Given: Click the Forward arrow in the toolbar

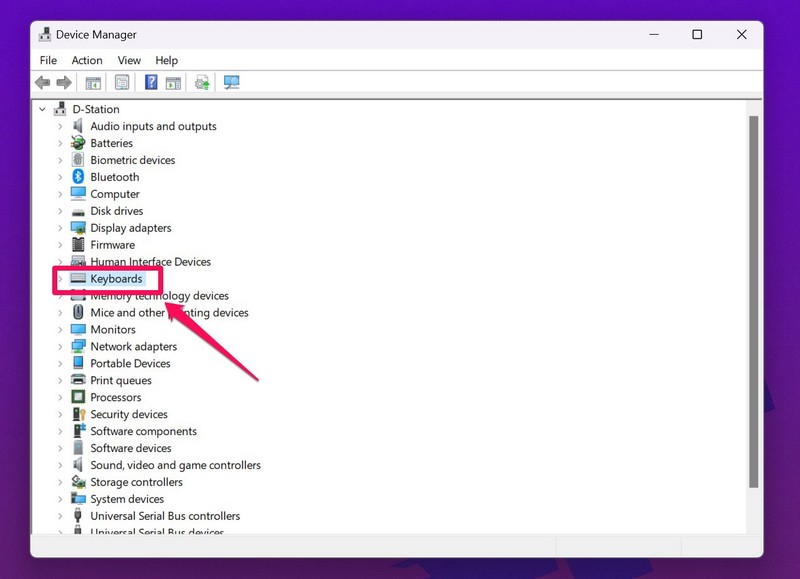Looking at the screenshot, I should [63, 83].
